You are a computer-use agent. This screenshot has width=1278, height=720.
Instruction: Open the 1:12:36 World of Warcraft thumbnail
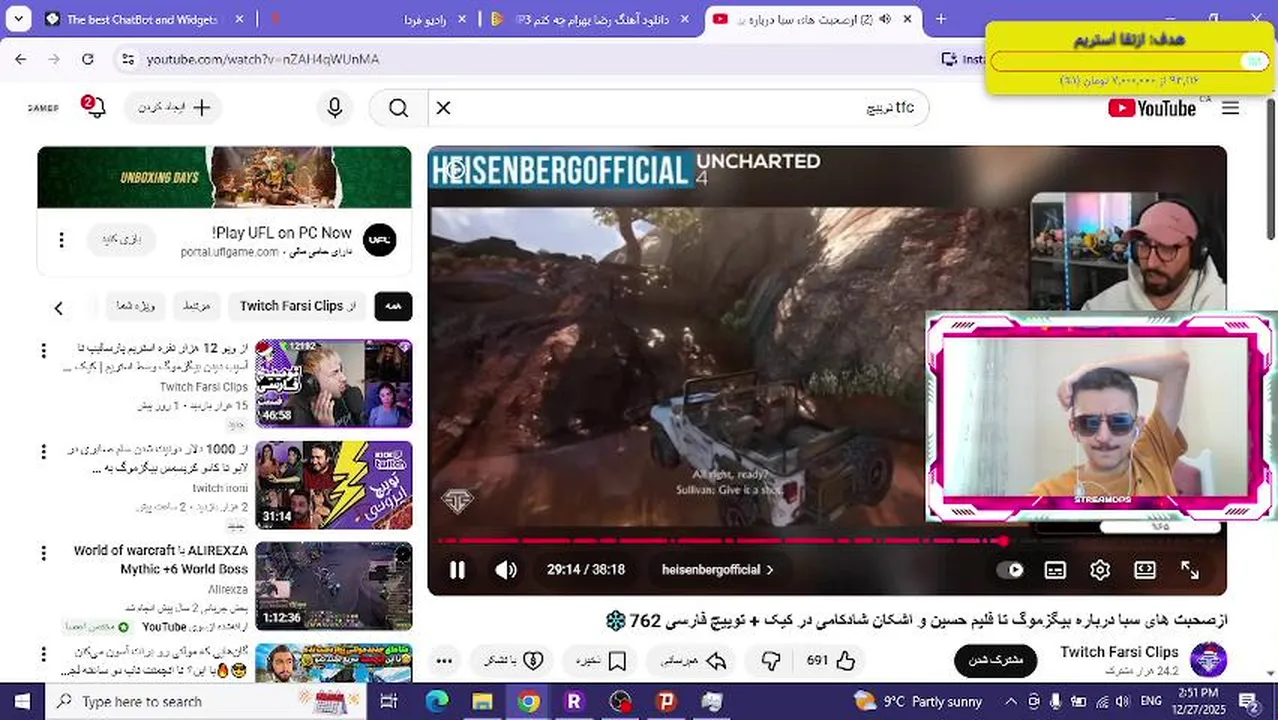click(333, 586)
